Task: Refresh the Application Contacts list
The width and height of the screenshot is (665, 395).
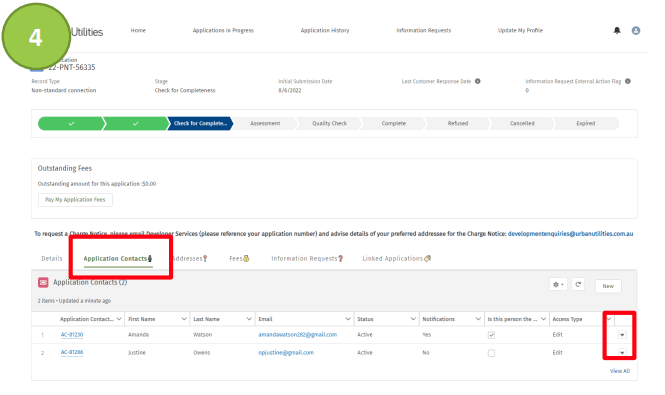Action: (578, 285)
